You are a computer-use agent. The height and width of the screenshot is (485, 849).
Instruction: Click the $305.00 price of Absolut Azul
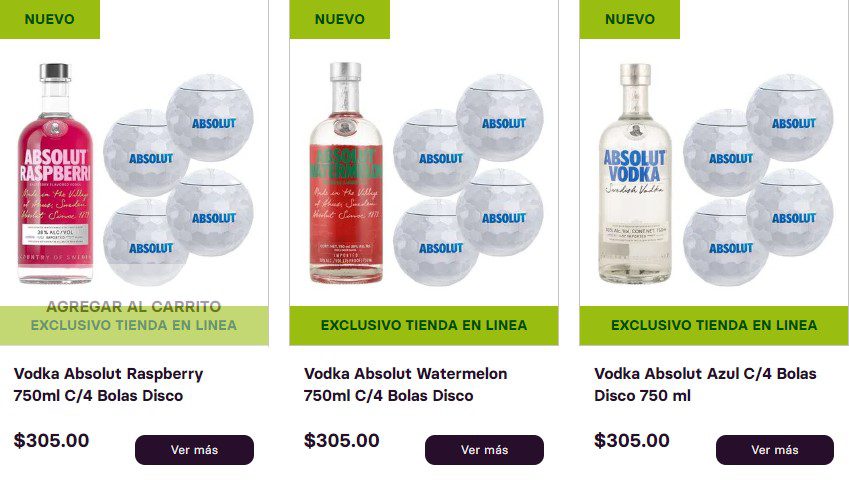coord(632,441)
